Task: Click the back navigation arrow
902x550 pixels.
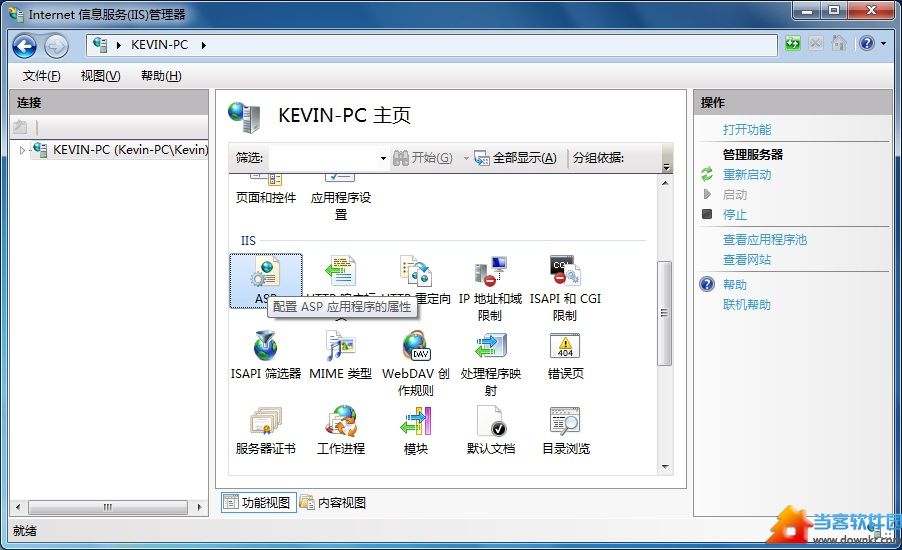Action: pyautogui.click(x=25, y=46)
